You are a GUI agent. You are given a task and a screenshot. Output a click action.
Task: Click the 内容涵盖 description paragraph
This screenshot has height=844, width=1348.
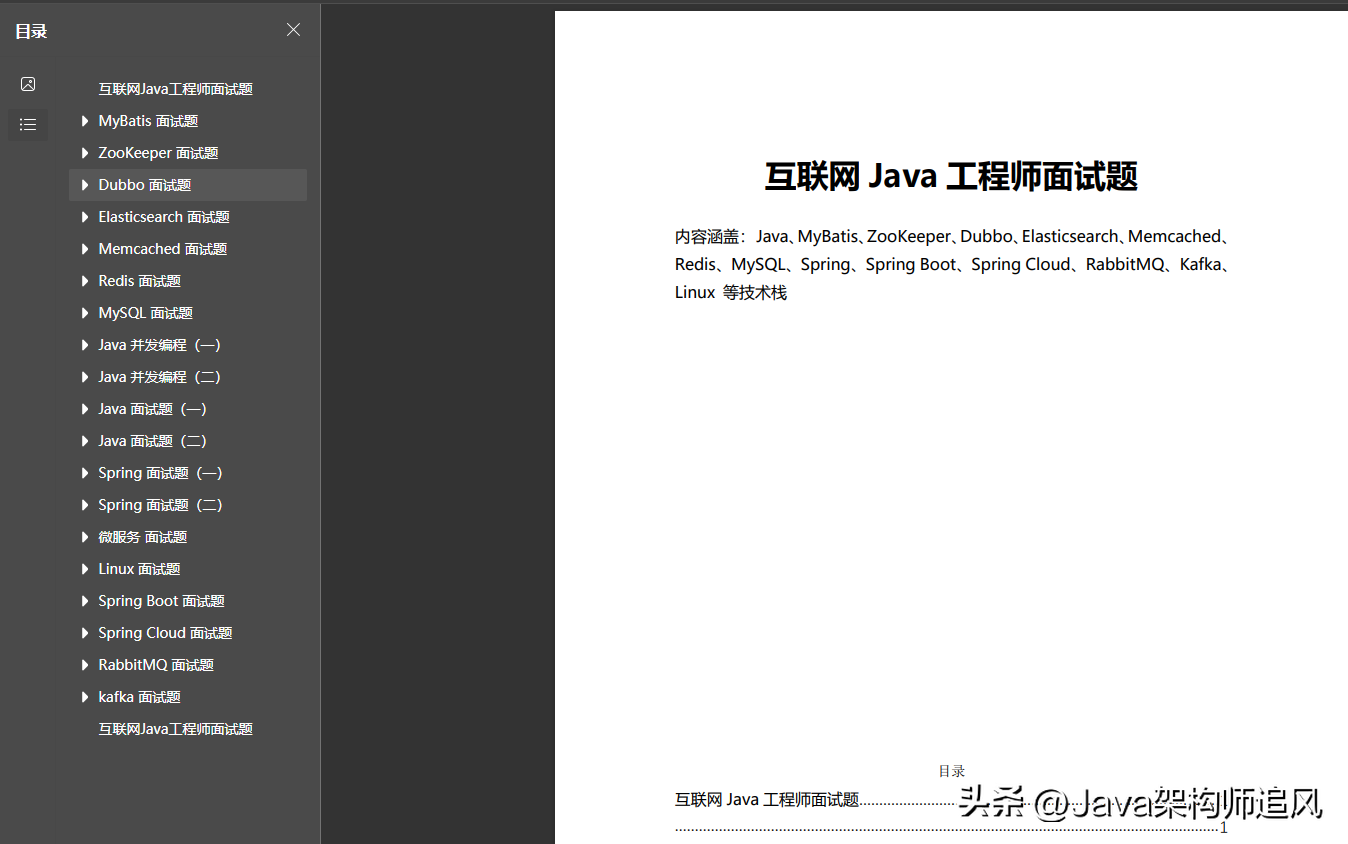(952, 264)
